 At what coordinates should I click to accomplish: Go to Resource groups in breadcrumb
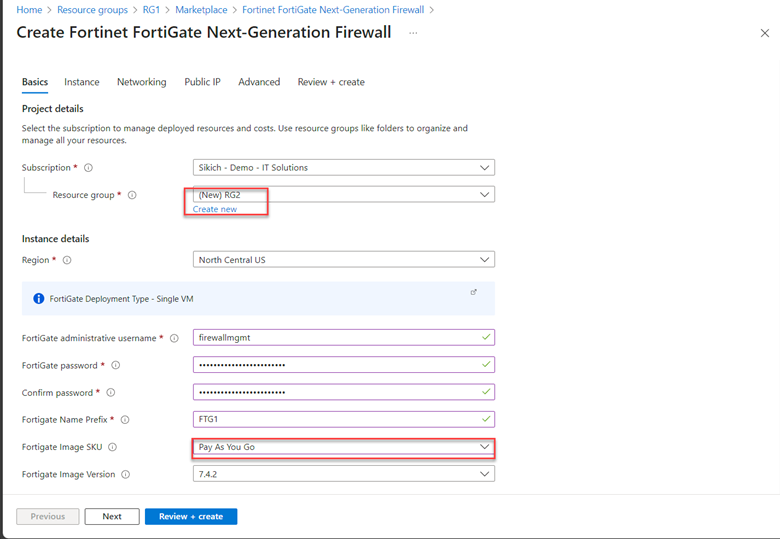tap(91, 9)
